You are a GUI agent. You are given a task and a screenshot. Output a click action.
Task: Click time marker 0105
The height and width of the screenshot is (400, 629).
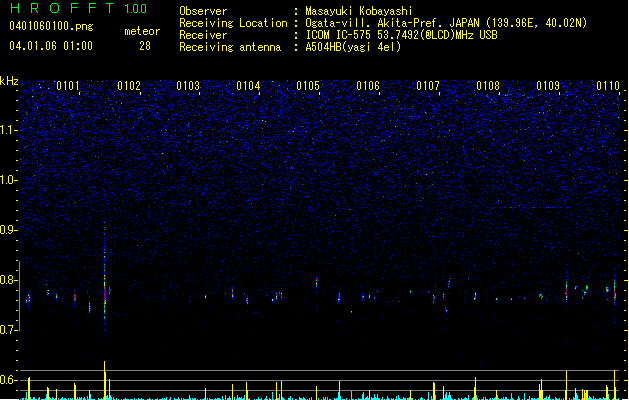click(x=308, y=86)
